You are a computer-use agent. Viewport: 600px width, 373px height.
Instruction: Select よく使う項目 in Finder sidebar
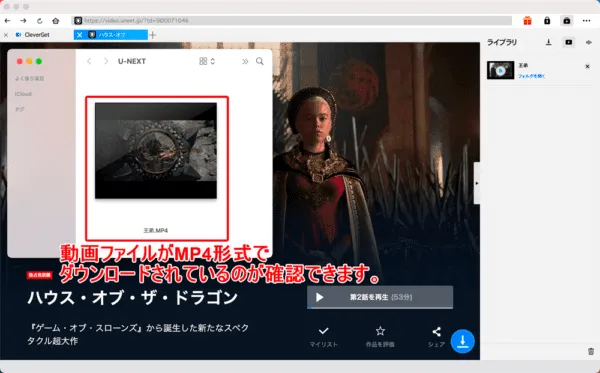(x=29, y=78)
